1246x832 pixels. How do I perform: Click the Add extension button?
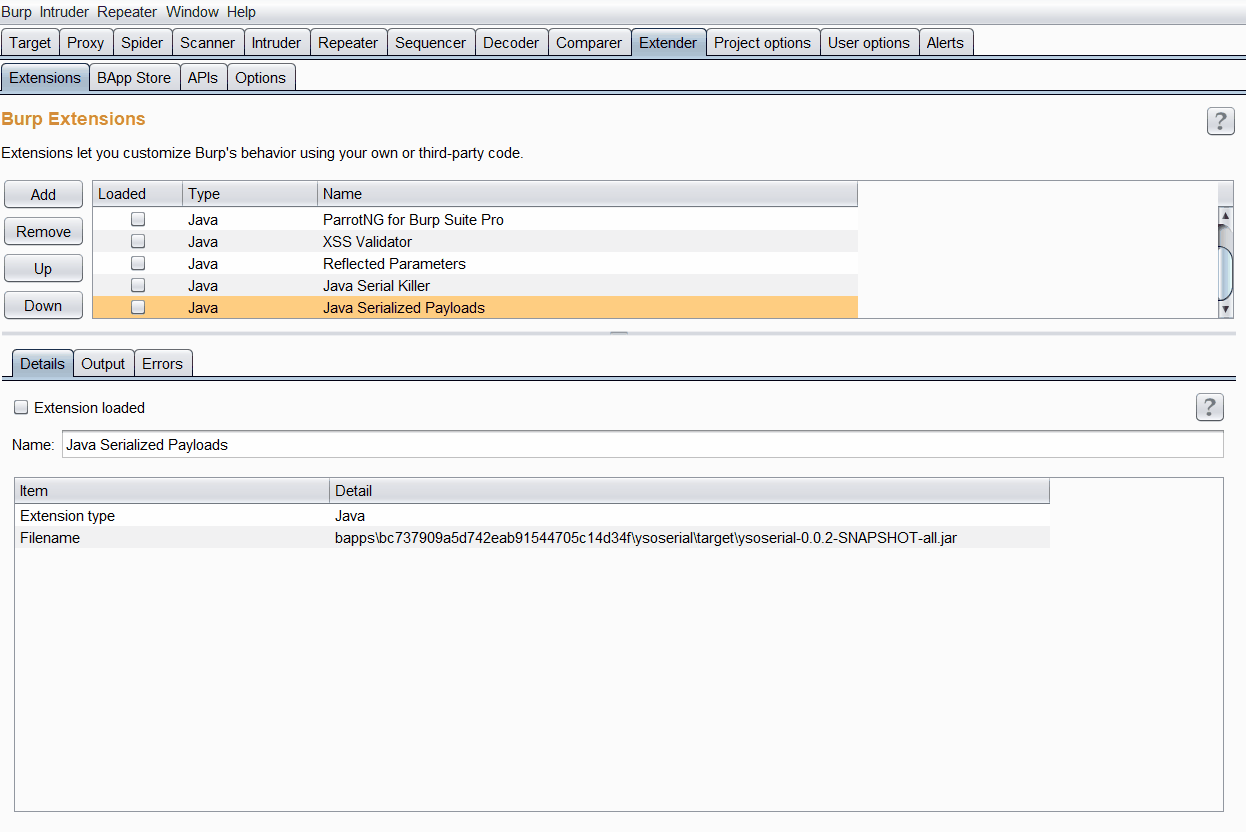click(43, 194)
